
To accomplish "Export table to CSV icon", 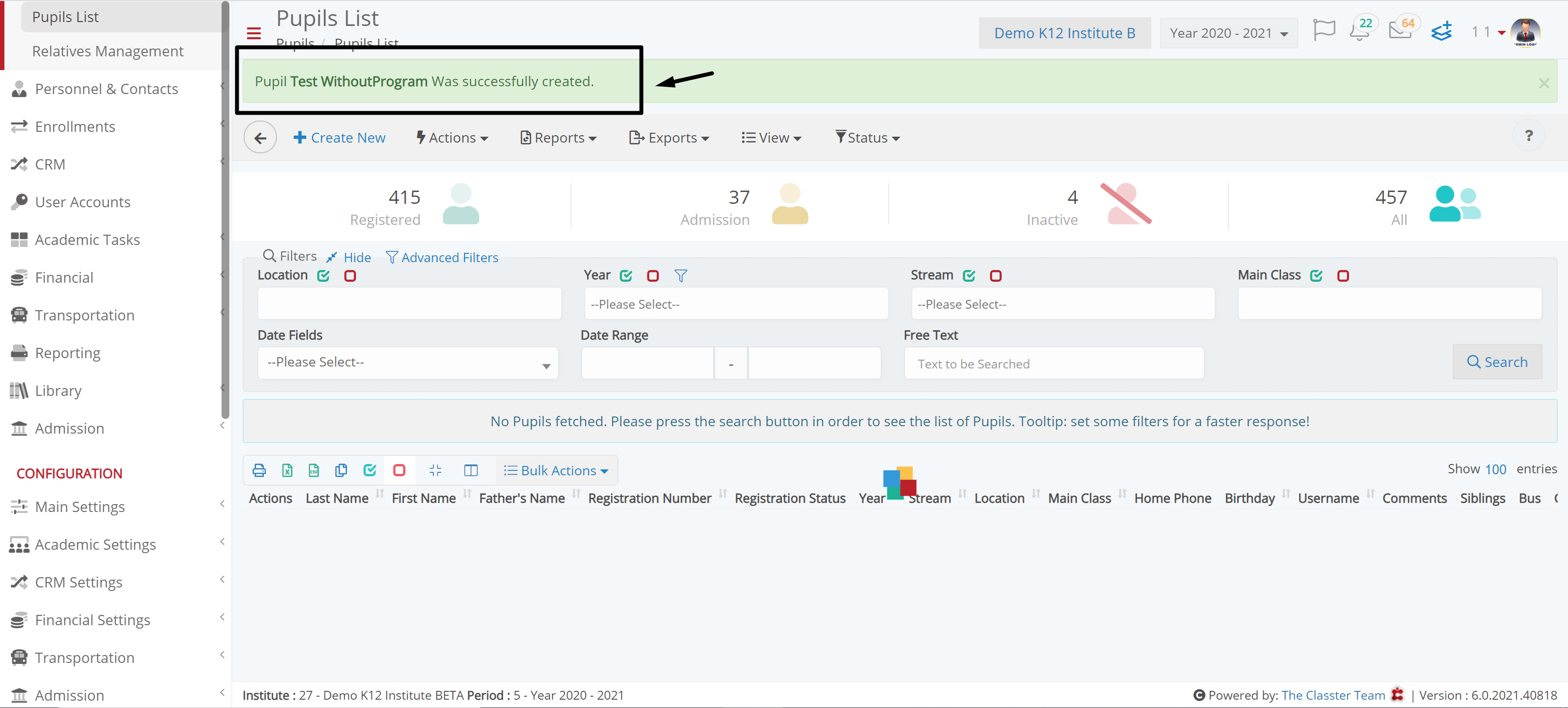I will coord(314,470).
